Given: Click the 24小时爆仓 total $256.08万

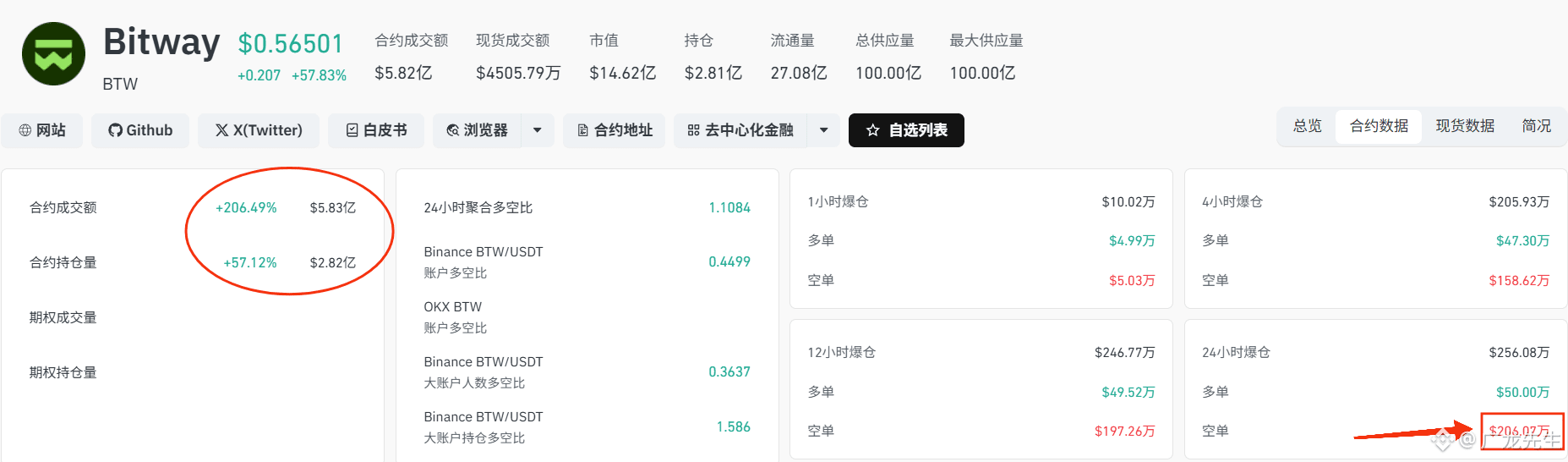Looking at the screenshot, I should pyautogui.click(x=1519, y=353).
